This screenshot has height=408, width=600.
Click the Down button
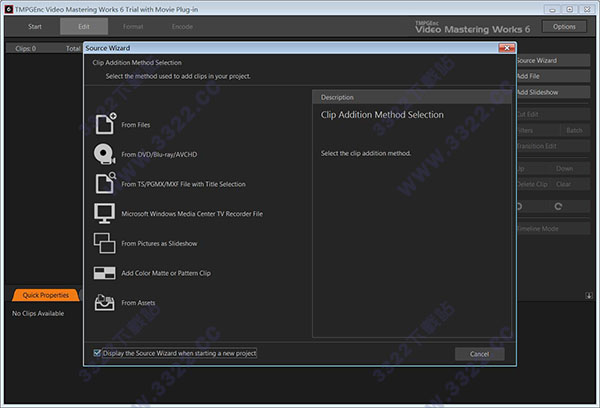(564, 168)
